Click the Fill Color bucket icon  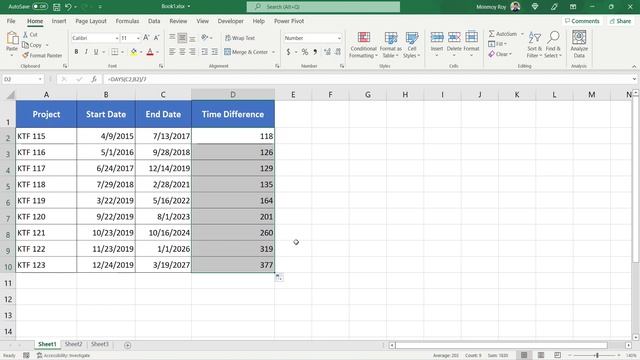pyautogui.click(x=133, y=52)
